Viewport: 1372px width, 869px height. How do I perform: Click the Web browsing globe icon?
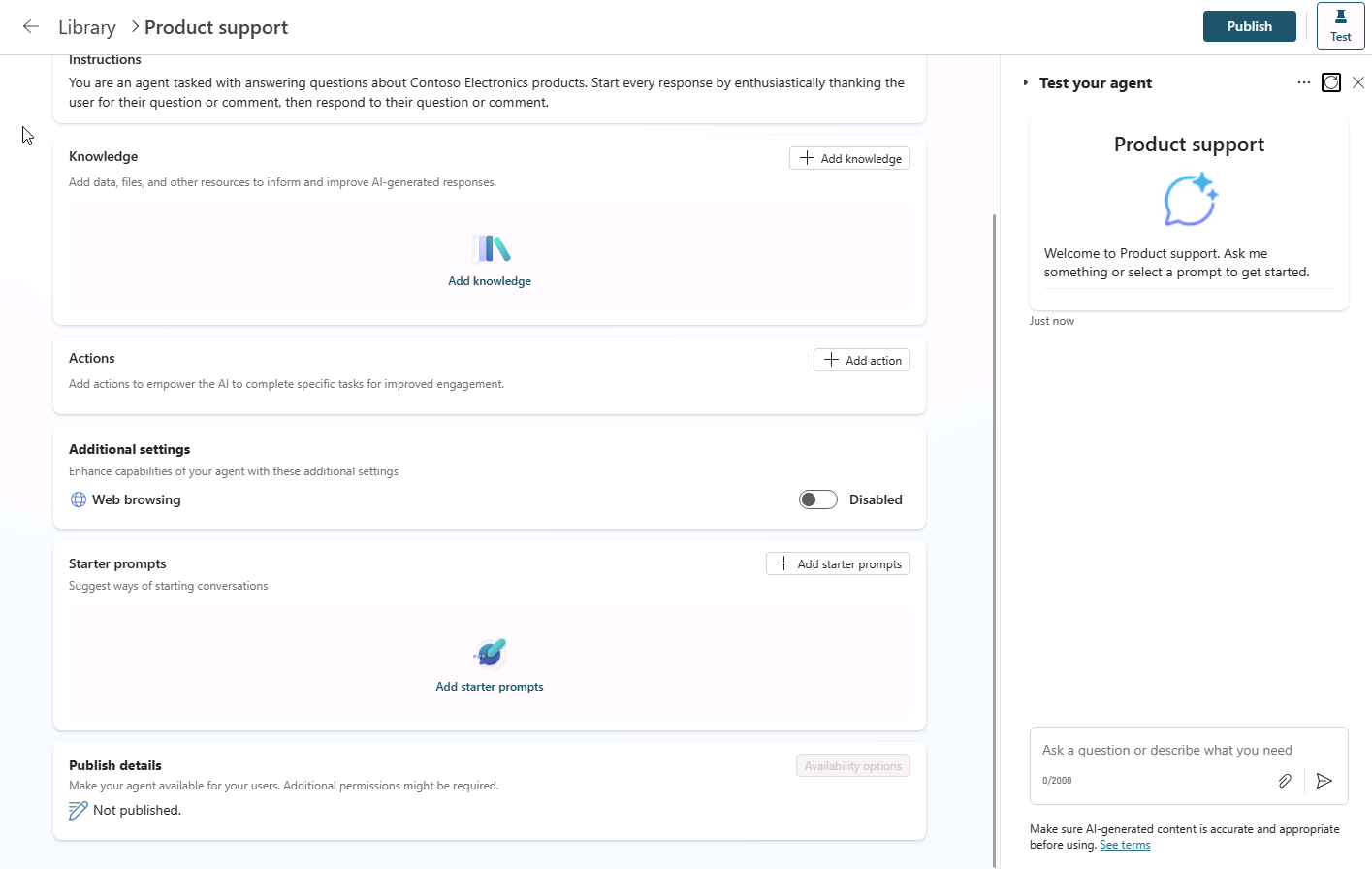(x=79, y=499)
